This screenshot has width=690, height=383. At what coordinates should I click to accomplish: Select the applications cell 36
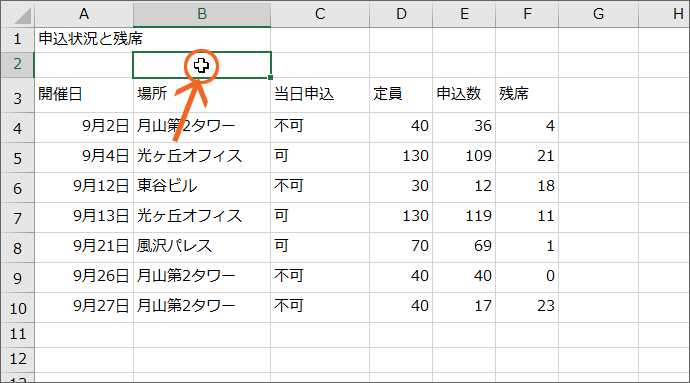[x=464, y=128]
